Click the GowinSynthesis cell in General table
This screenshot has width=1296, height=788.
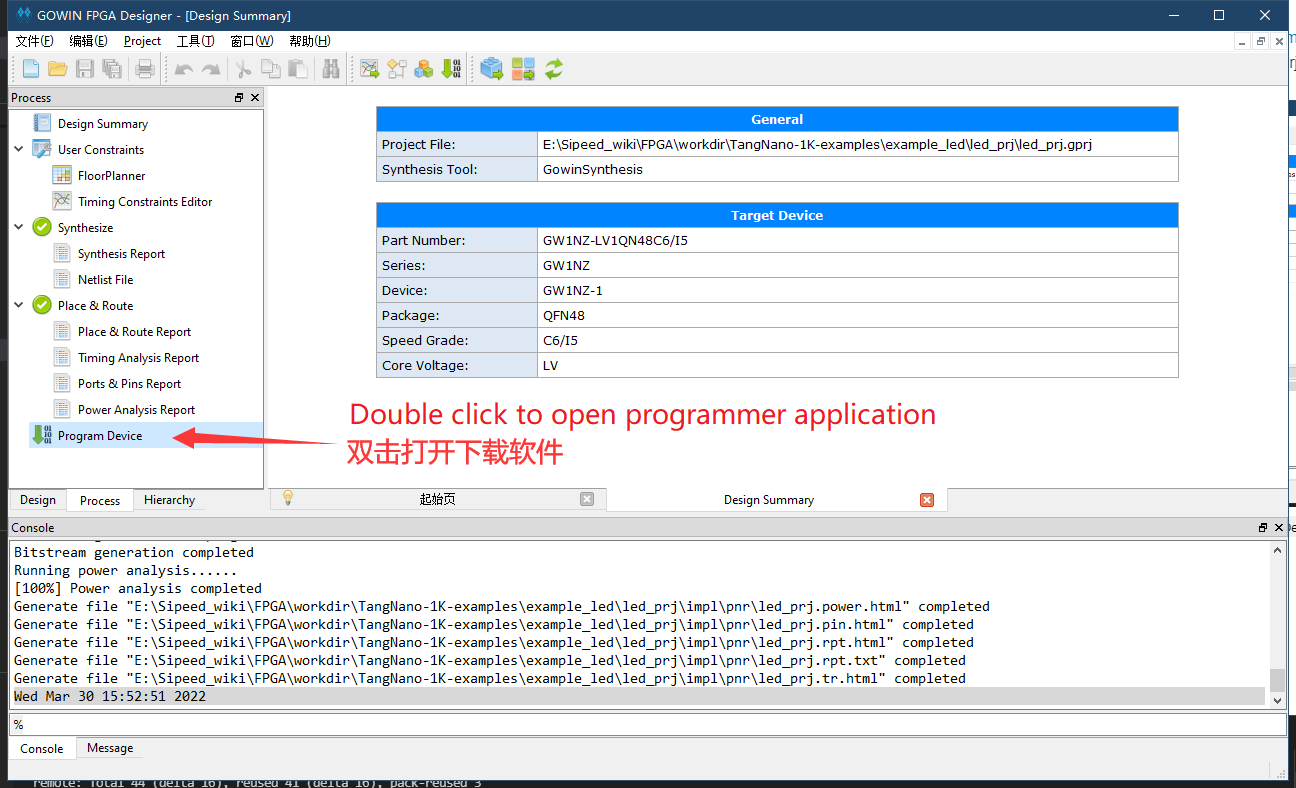[x=858, y=169]
